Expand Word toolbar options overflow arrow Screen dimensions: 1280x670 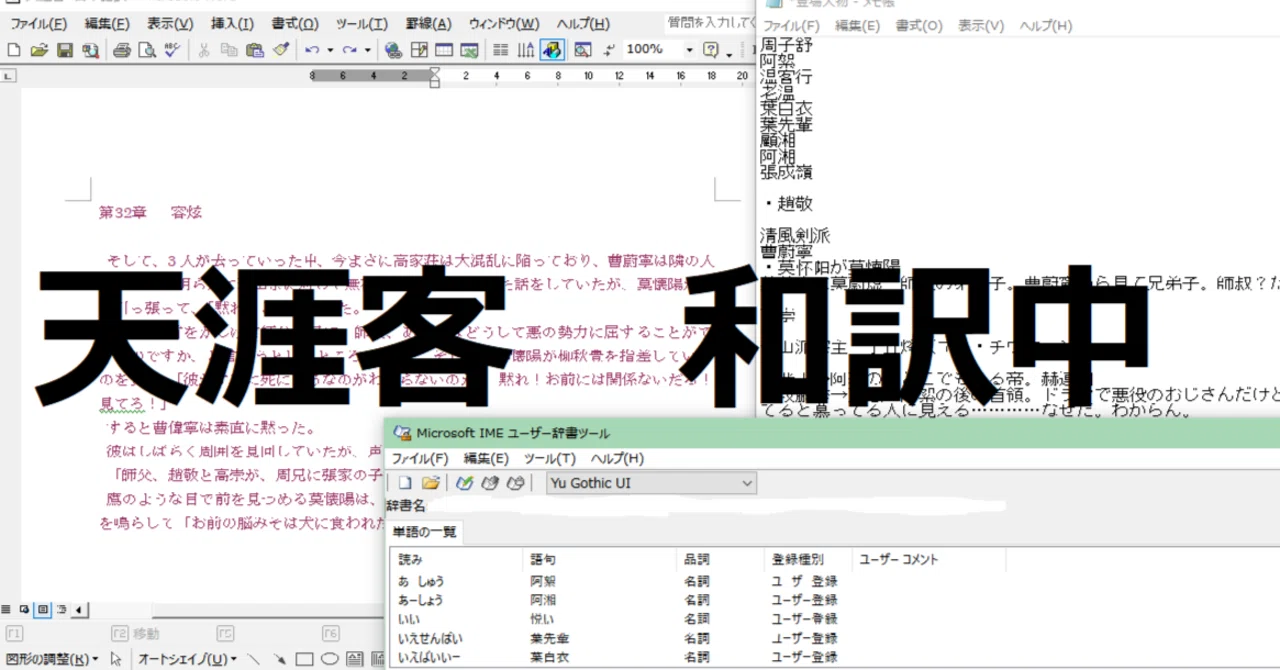pyautogui.click(x=729, y=54)
